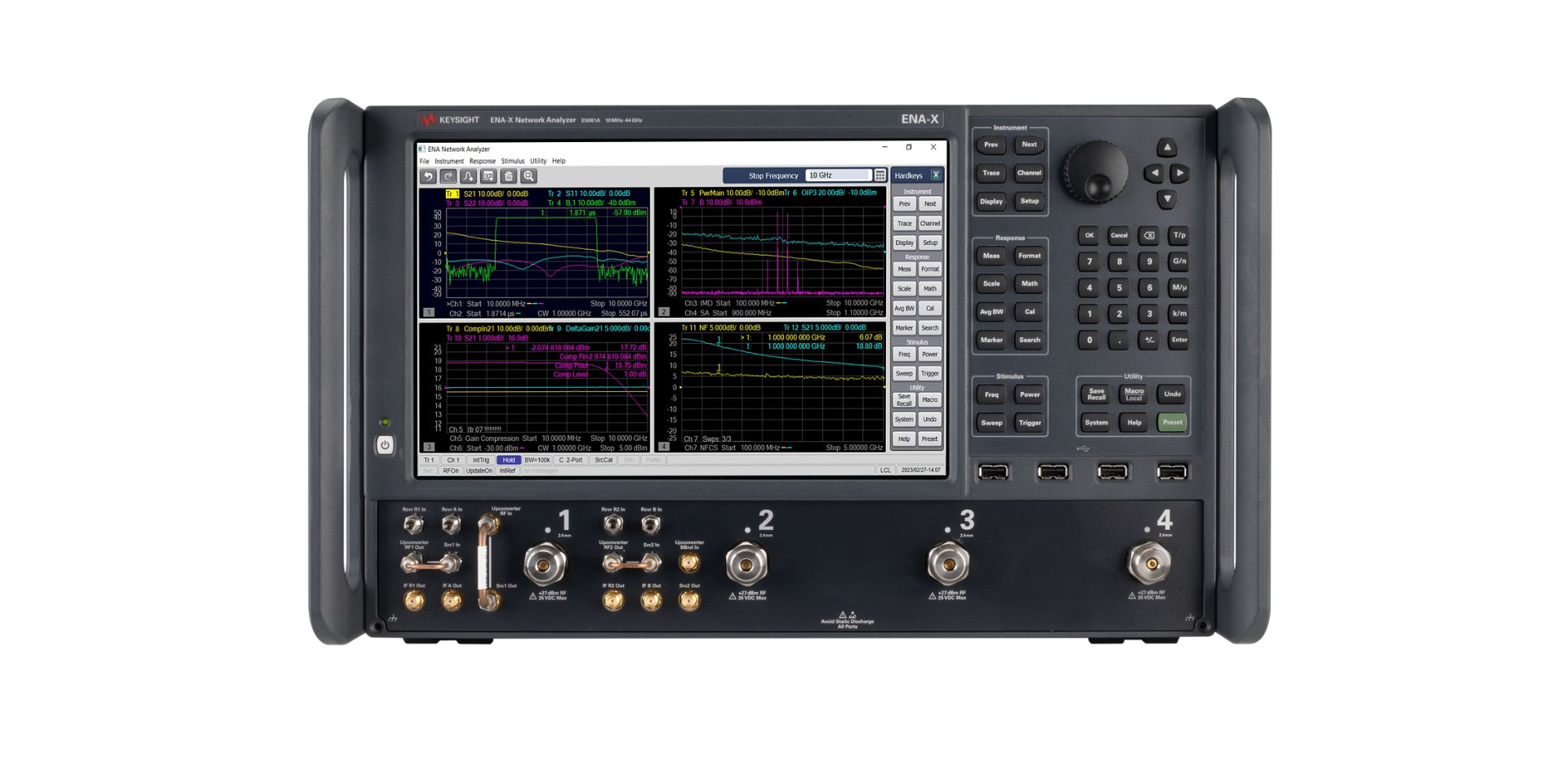Click the LCL indicator in the status bar
This screenshot has width=1568, height=784.
click(885, 470)
